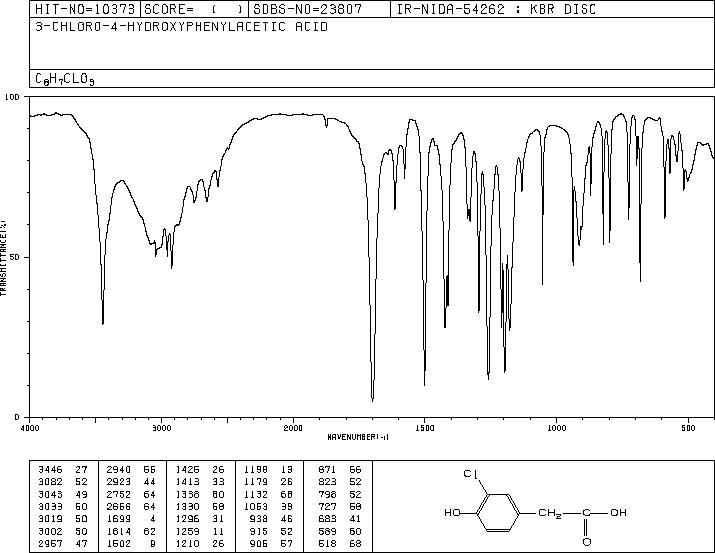Click the 1413 wavenumber in the table
The image size is (715, 553).
[187, 482]
